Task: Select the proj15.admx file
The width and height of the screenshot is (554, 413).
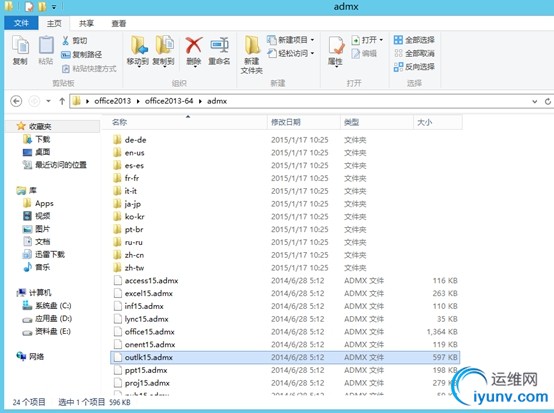Action: tap(147, 383)
